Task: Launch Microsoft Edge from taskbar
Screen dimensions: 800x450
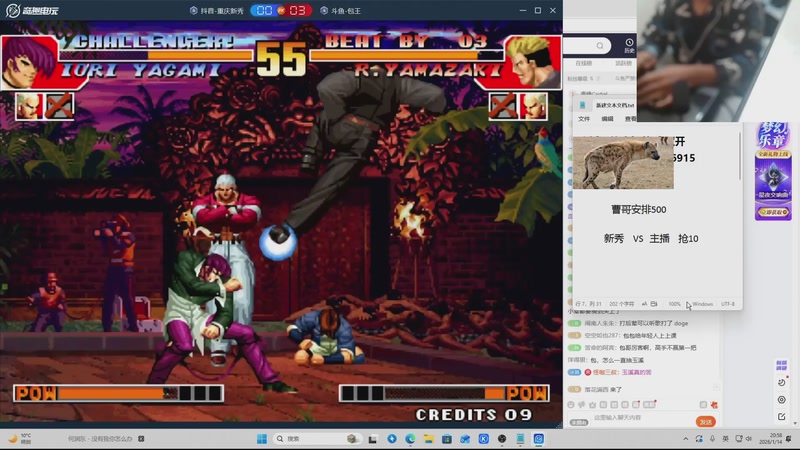Action: [x=410, y=439]
